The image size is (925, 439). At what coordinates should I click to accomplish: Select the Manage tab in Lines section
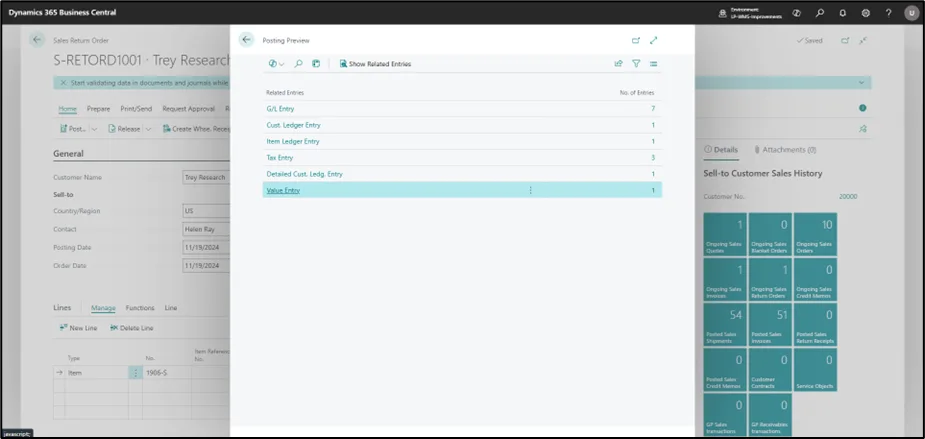[x=103, y=308]
